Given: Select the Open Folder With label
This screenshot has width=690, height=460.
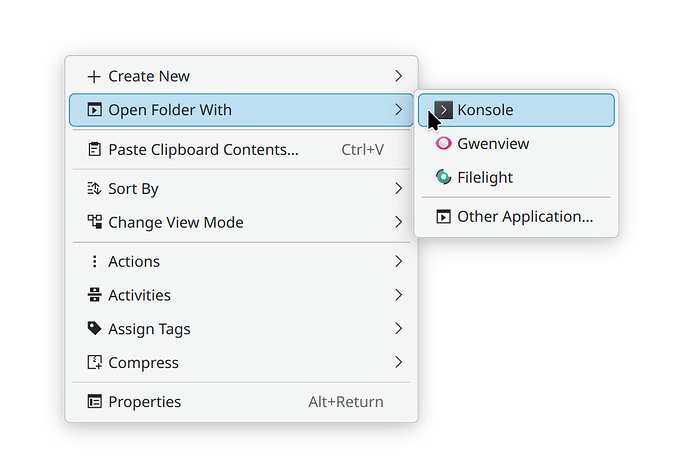Looking at the screenshot, I should (170, 110).
